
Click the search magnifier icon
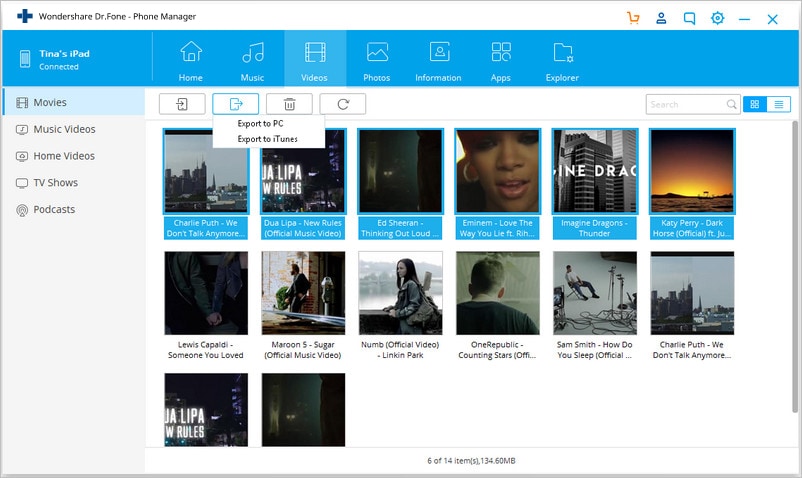pyautogui.click(x=731, y=104)
